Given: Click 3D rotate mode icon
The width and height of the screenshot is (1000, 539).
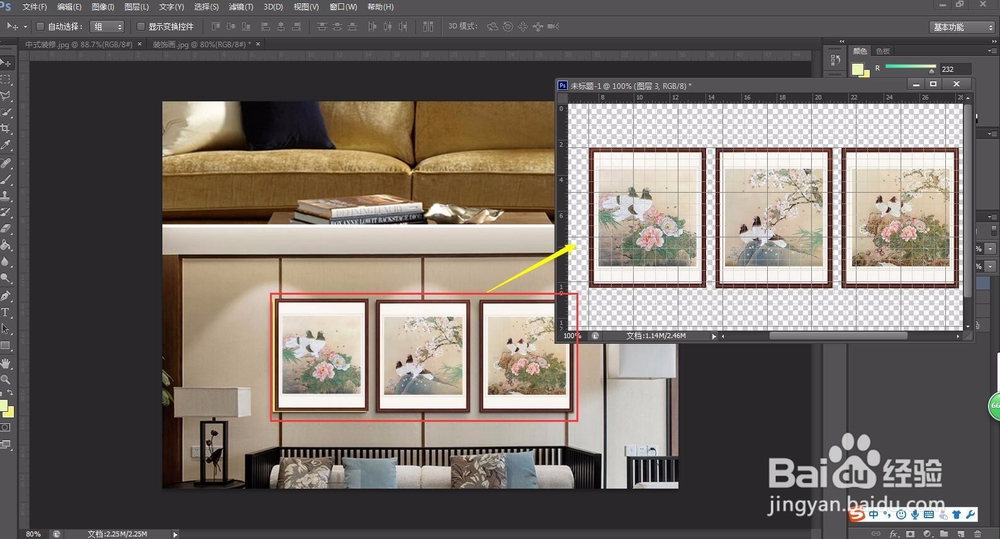Looking at the screenshot, I should point(492,27).
